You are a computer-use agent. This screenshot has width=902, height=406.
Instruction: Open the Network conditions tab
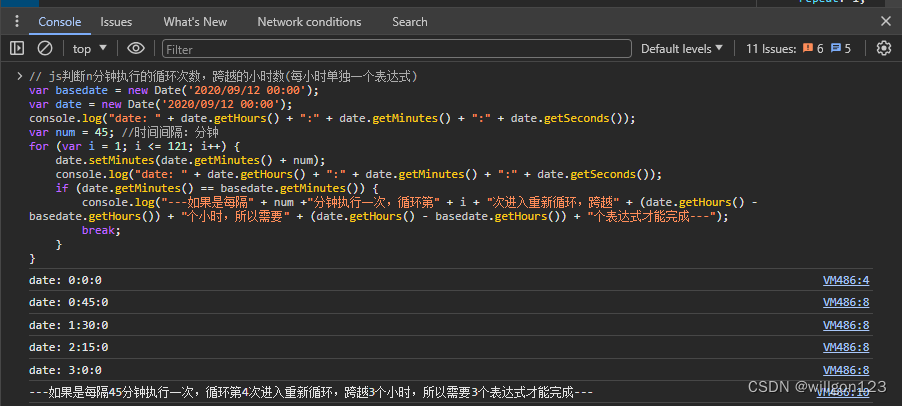point(309,22)
